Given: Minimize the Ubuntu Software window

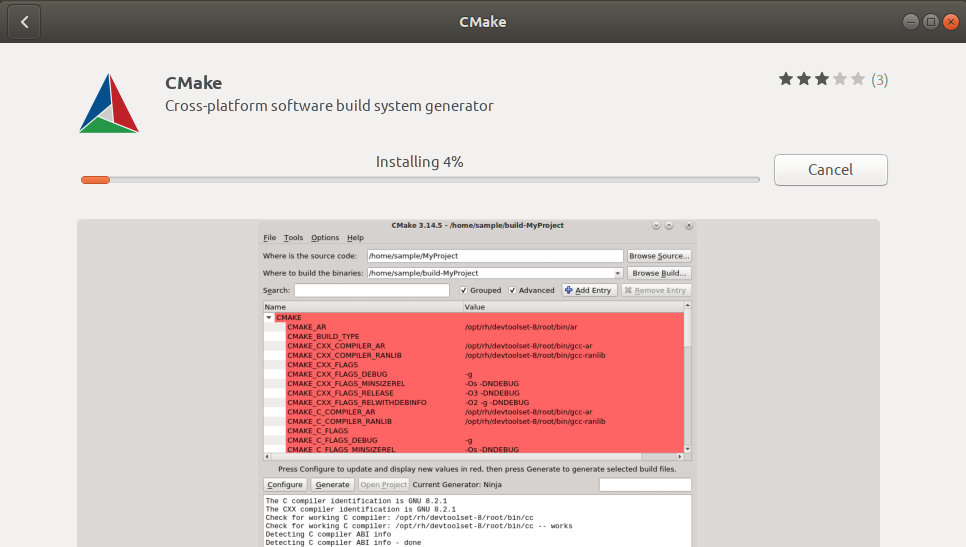Looking at the screenshot, I should [911, 21].
